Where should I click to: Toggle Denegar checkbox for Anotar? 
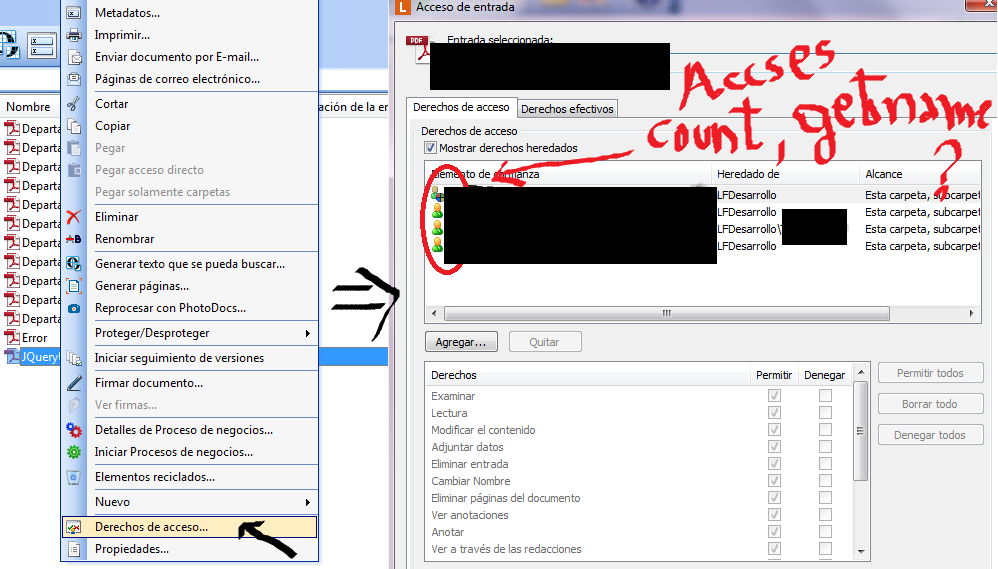(x=825, y=531)
